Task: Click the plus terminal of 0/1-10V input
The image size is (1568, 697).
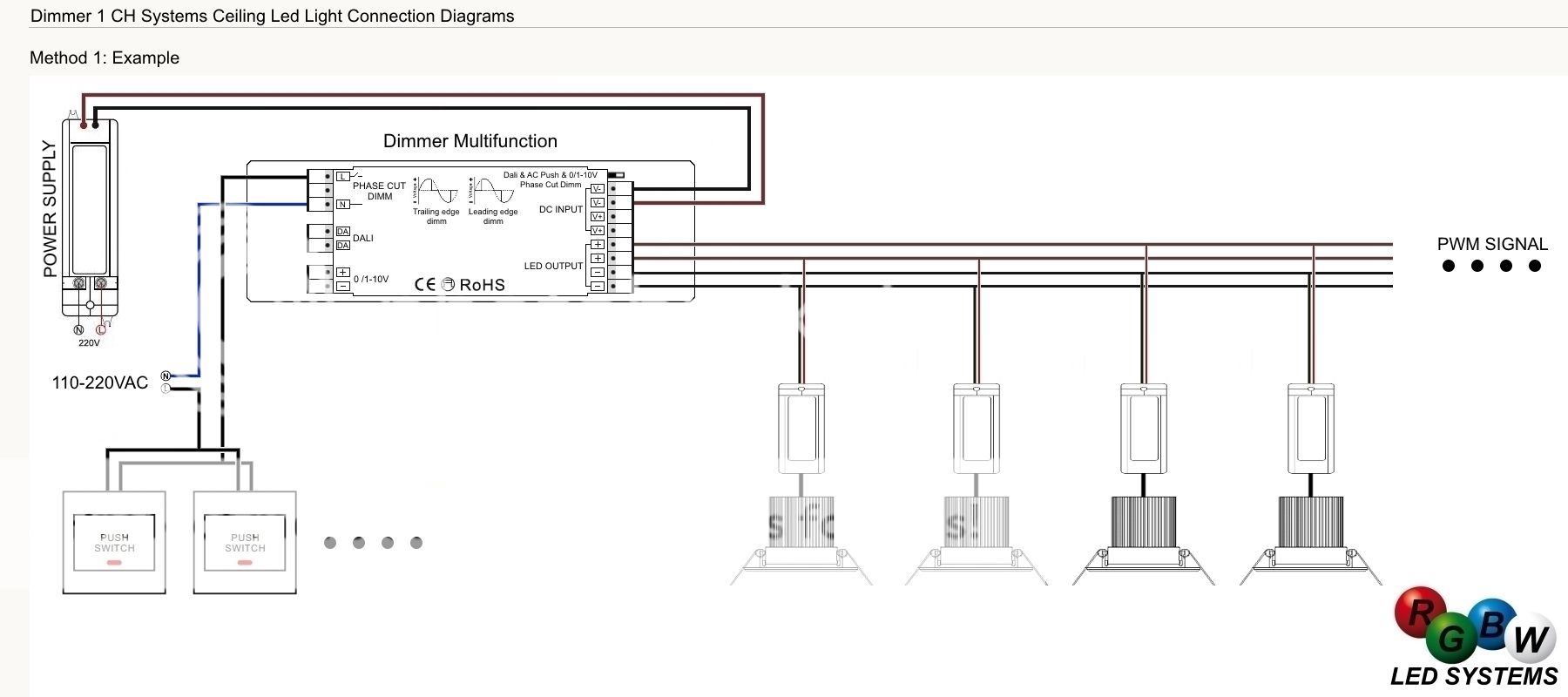Action: click(x=343, y=273)
